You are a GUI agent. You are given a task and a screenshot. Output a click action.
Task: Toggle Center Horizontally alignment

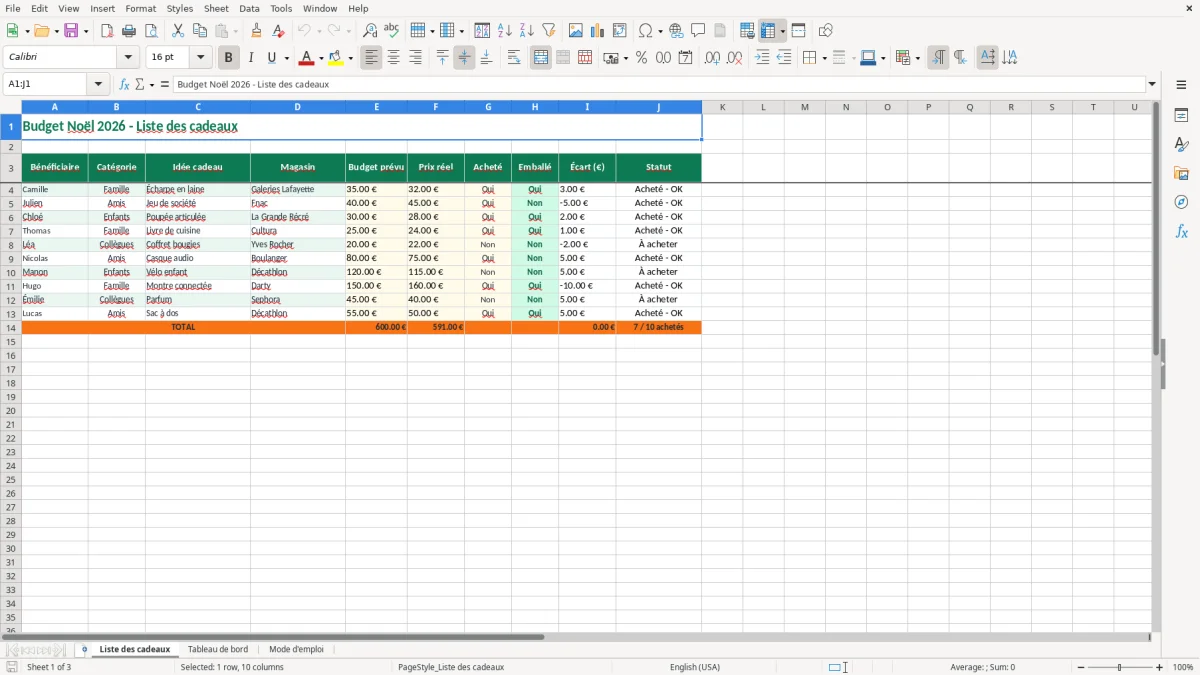coord(393,58)
